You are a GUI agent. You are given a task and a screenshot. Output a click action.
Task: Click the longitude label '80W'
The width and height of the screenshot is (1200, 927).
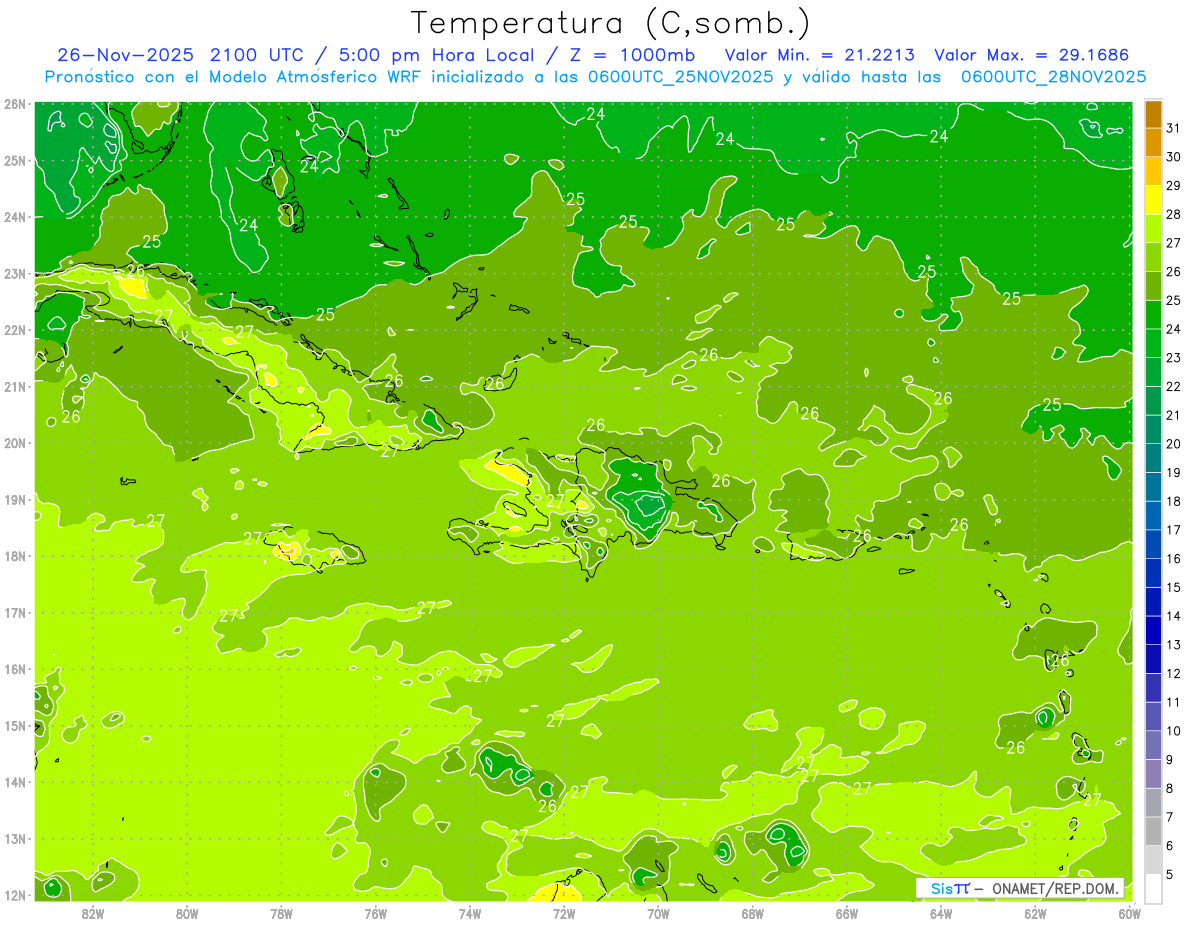[x=187, y=913]
